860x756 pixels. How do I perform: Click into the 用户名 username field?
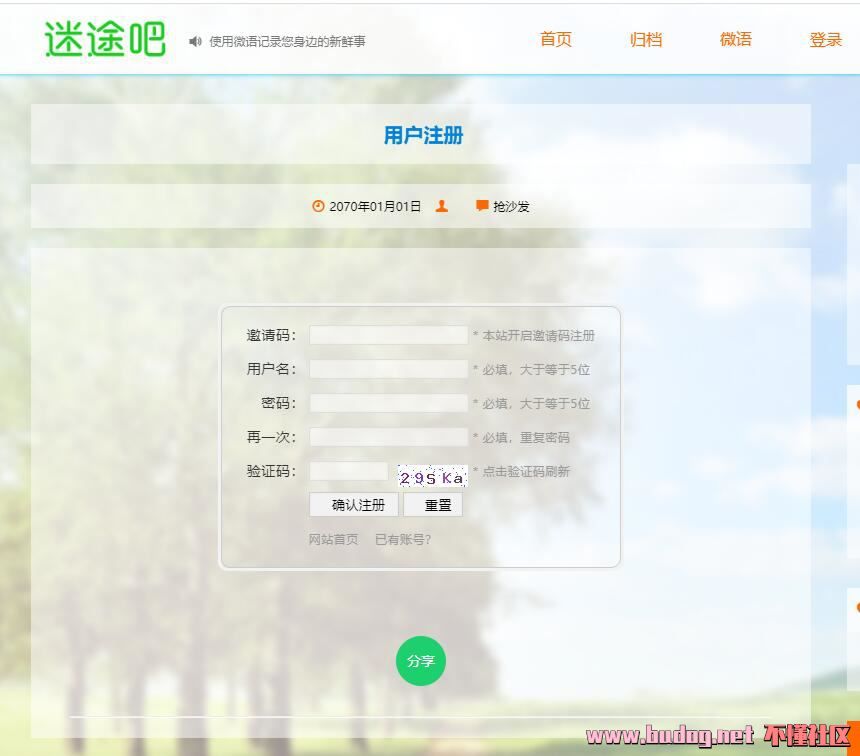coord(388,369)
